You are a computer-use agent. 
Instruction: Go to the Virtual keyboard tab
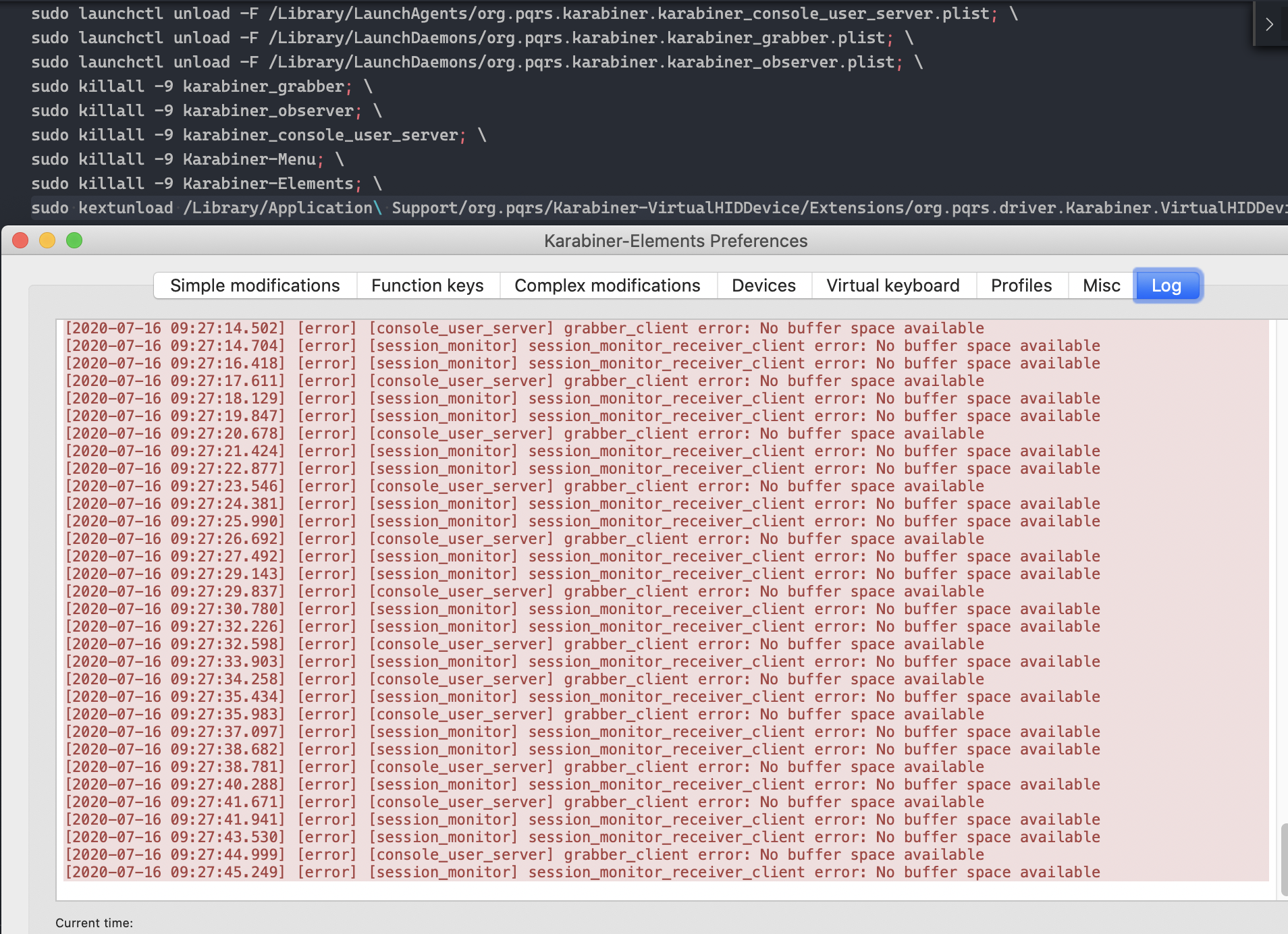coord(893,285)
